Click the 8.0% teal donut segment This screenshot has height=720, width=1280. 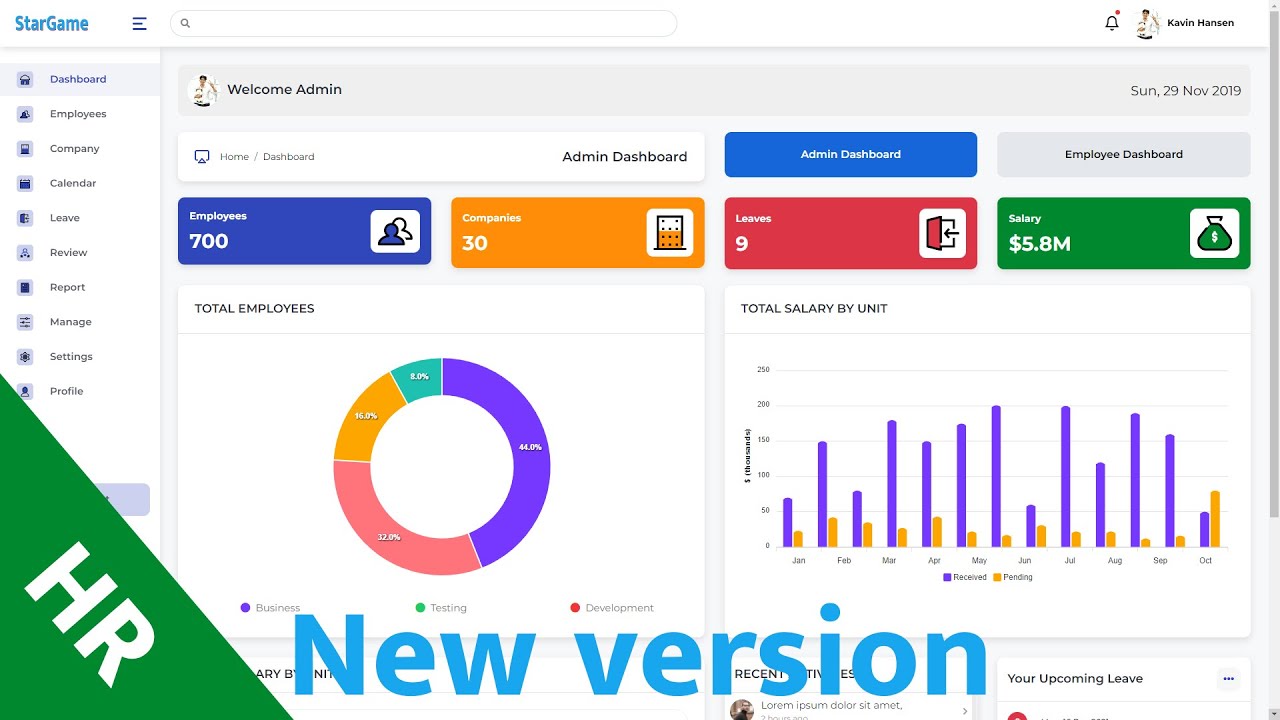click(x=420, y=376)
